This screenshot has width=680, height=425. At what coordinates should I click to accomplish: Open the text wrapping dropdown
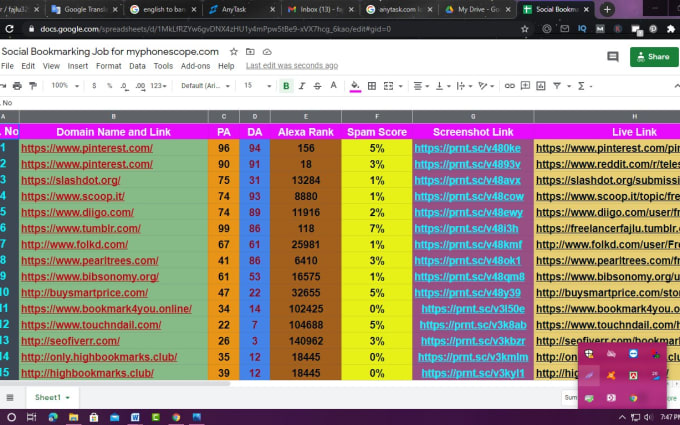tap(464, 86)
